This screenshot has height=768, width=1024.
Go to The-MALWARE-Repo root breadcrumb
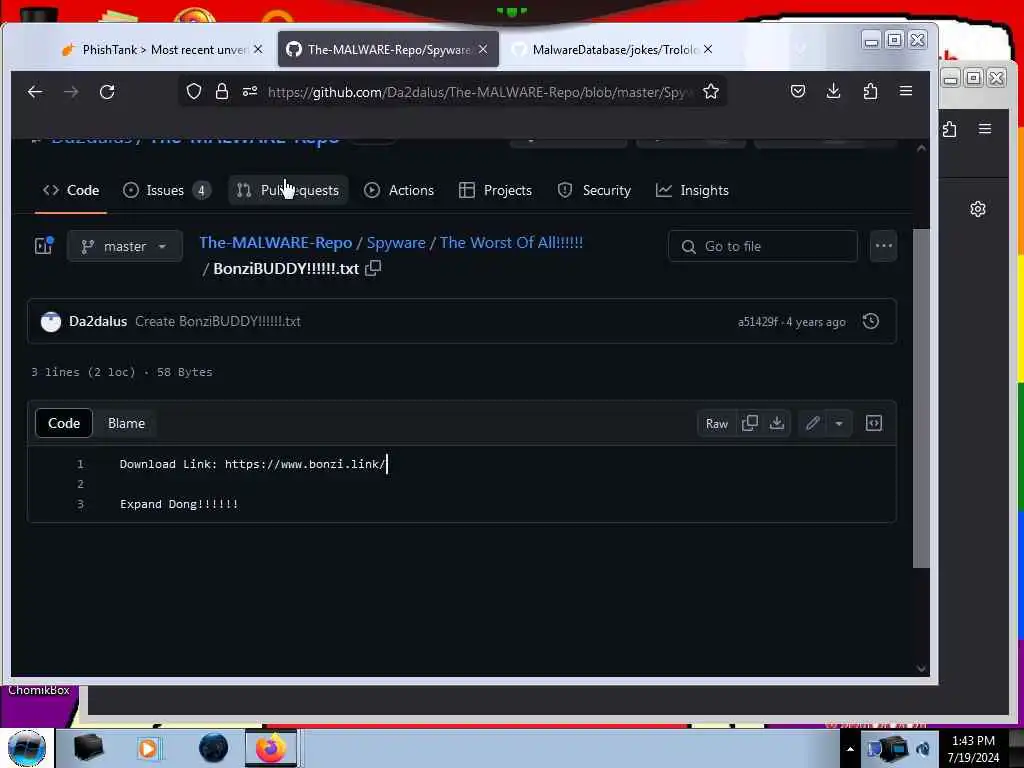[276, 243]
